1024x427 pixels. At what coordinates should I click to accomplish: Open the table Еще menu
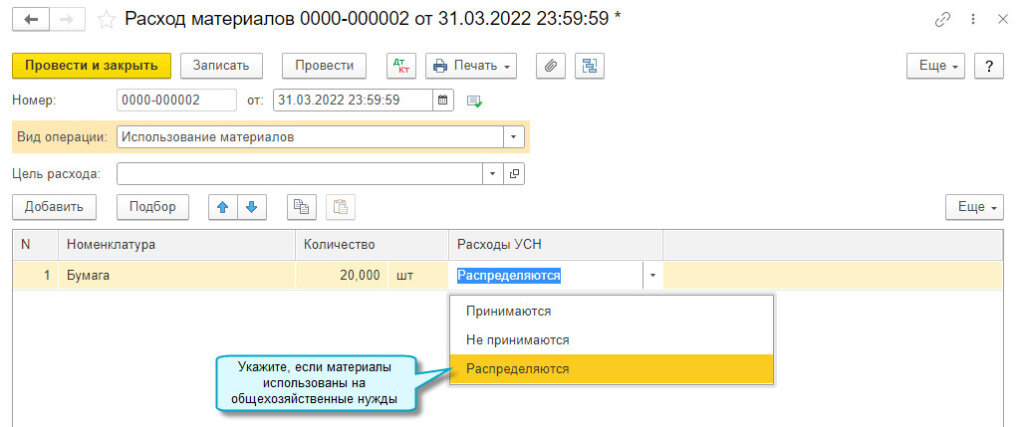point(974,207)
